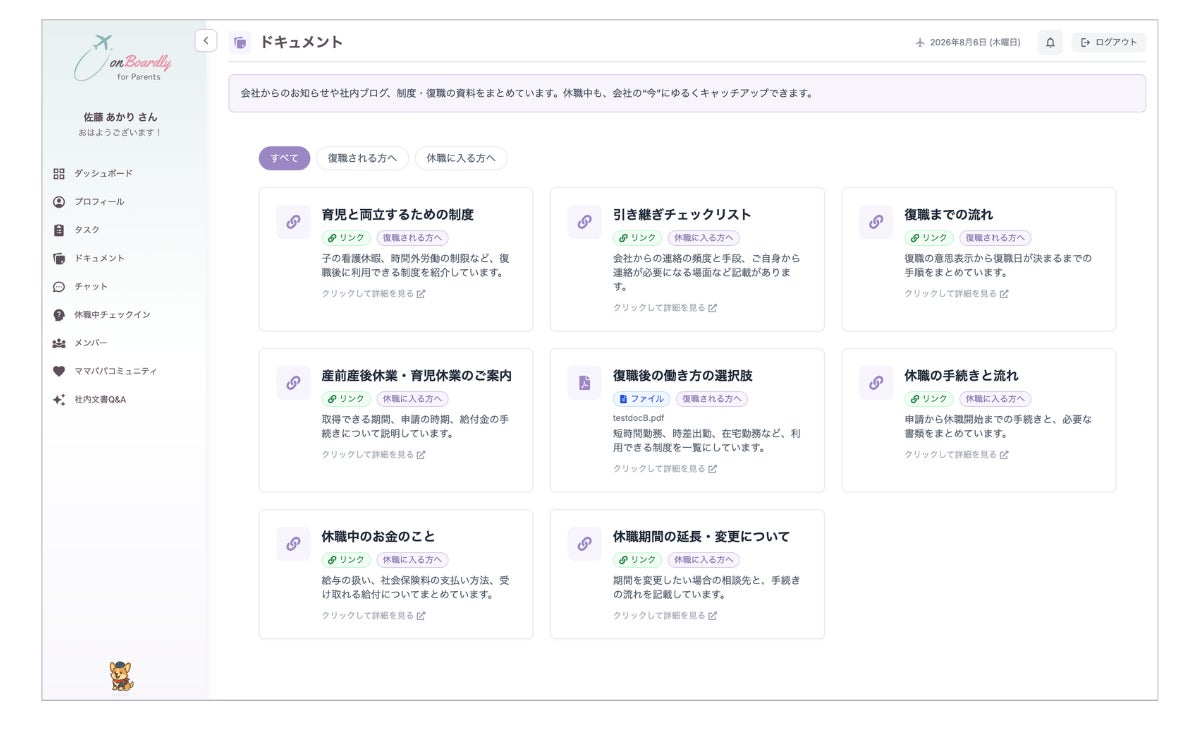Click the airplane icon beside the date
This screenshot has height=740, width=1200.
(x=920, y=42)
